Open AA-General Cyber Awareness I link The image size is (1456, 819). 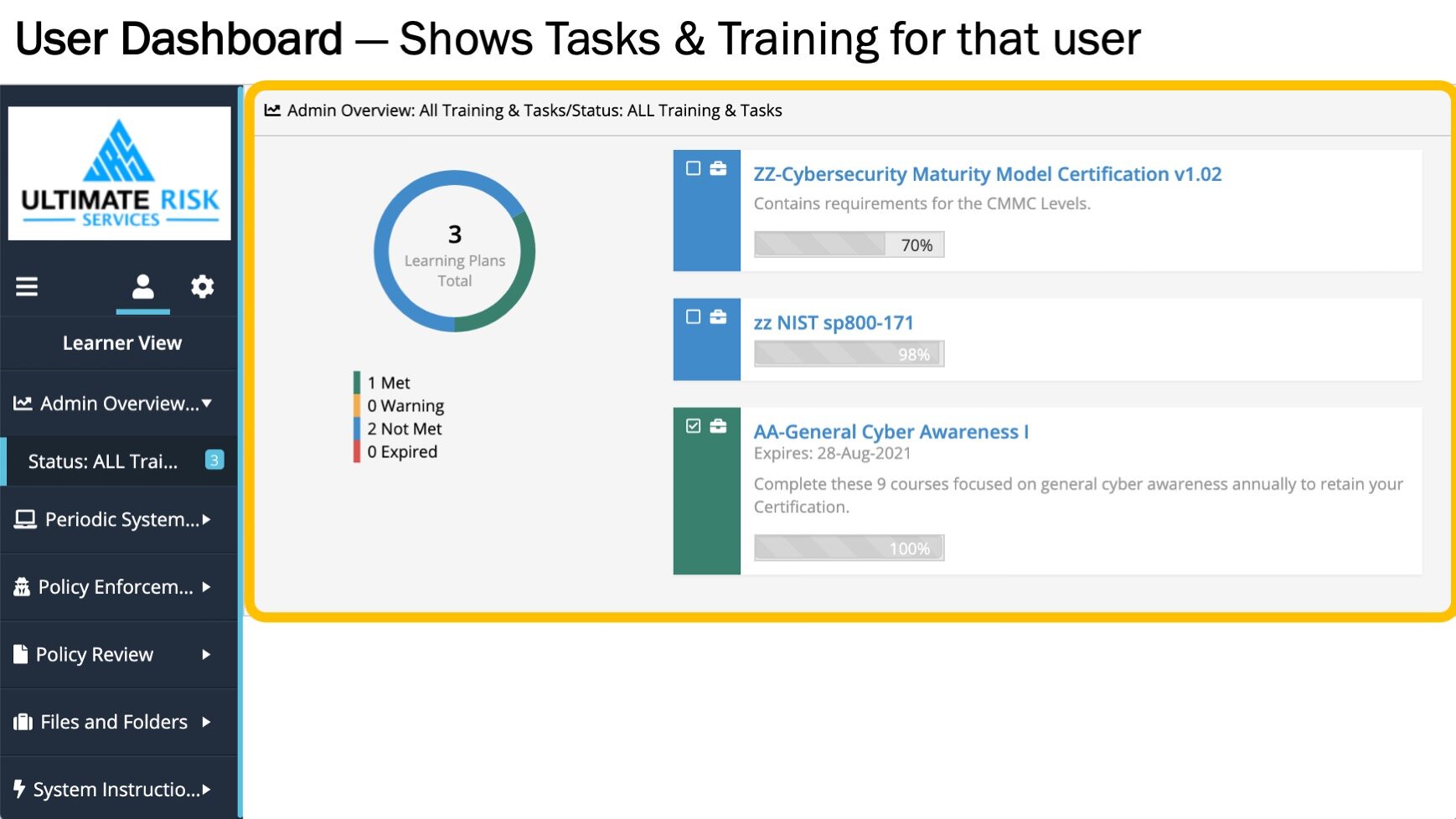[x=891, y=432]
